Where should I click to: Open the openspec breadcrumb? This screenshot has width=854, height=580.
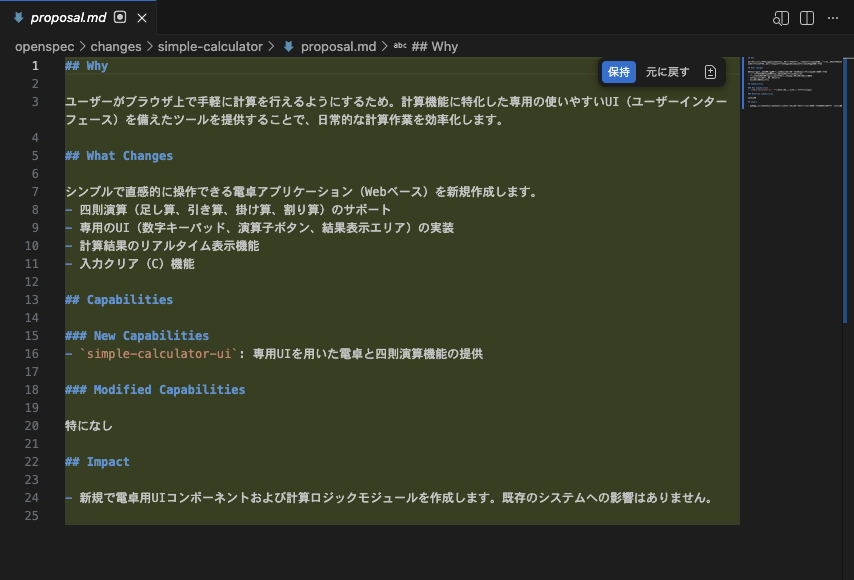[x=45, y=47]
